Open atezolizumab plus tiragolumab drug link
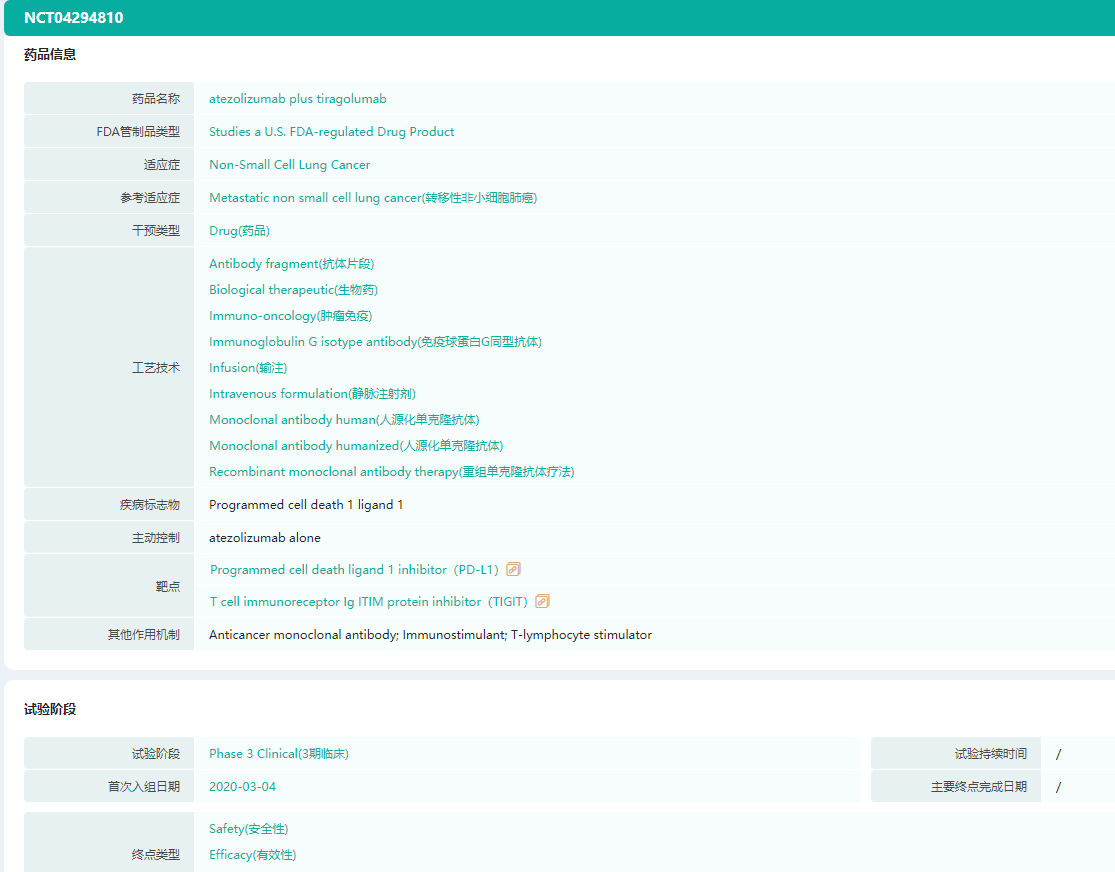1115x872 pixels. click(x=297, y=99)
